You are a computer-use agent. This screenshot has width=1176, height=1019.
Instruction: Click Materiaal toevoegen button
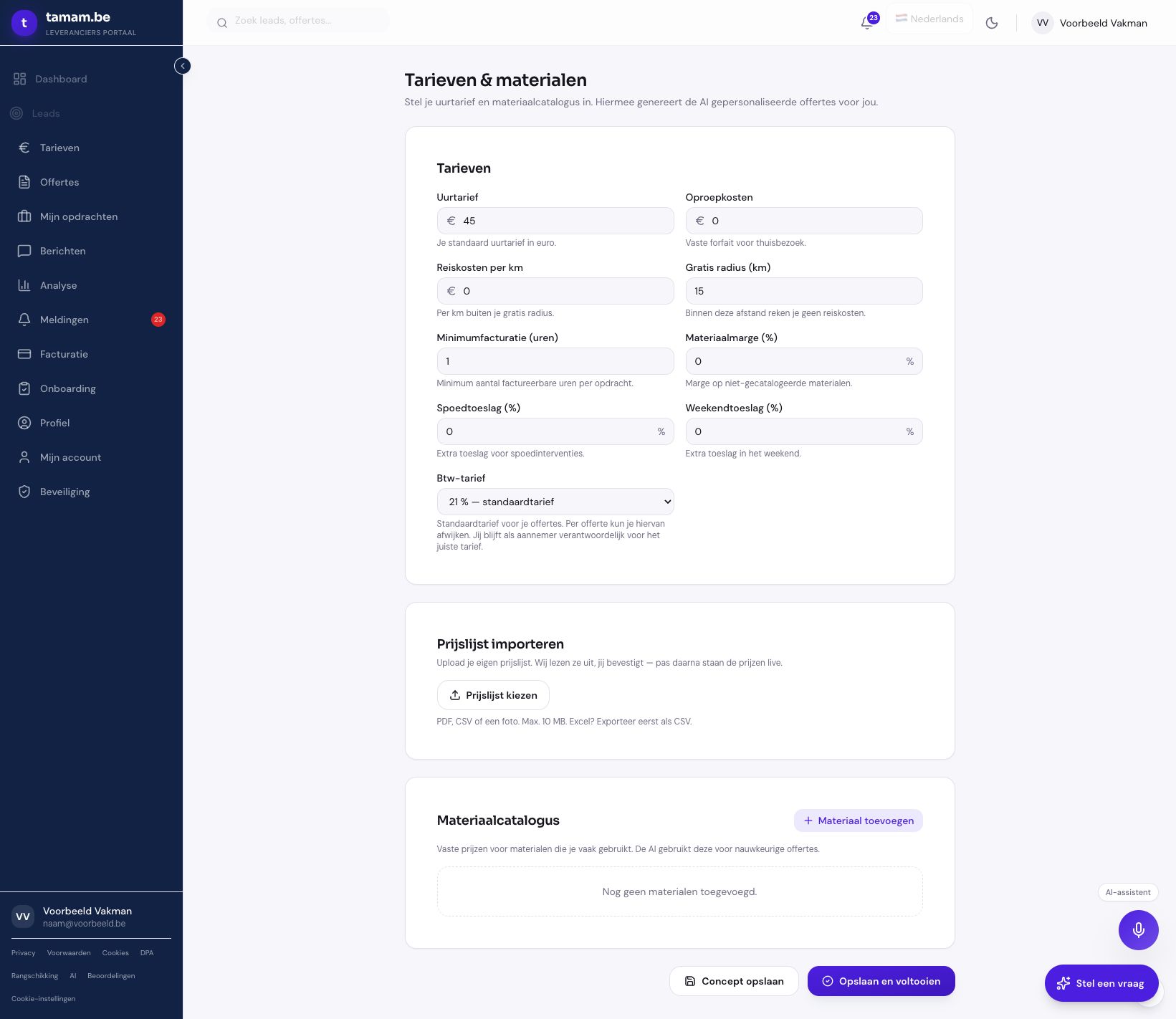[x=858, y=821]
